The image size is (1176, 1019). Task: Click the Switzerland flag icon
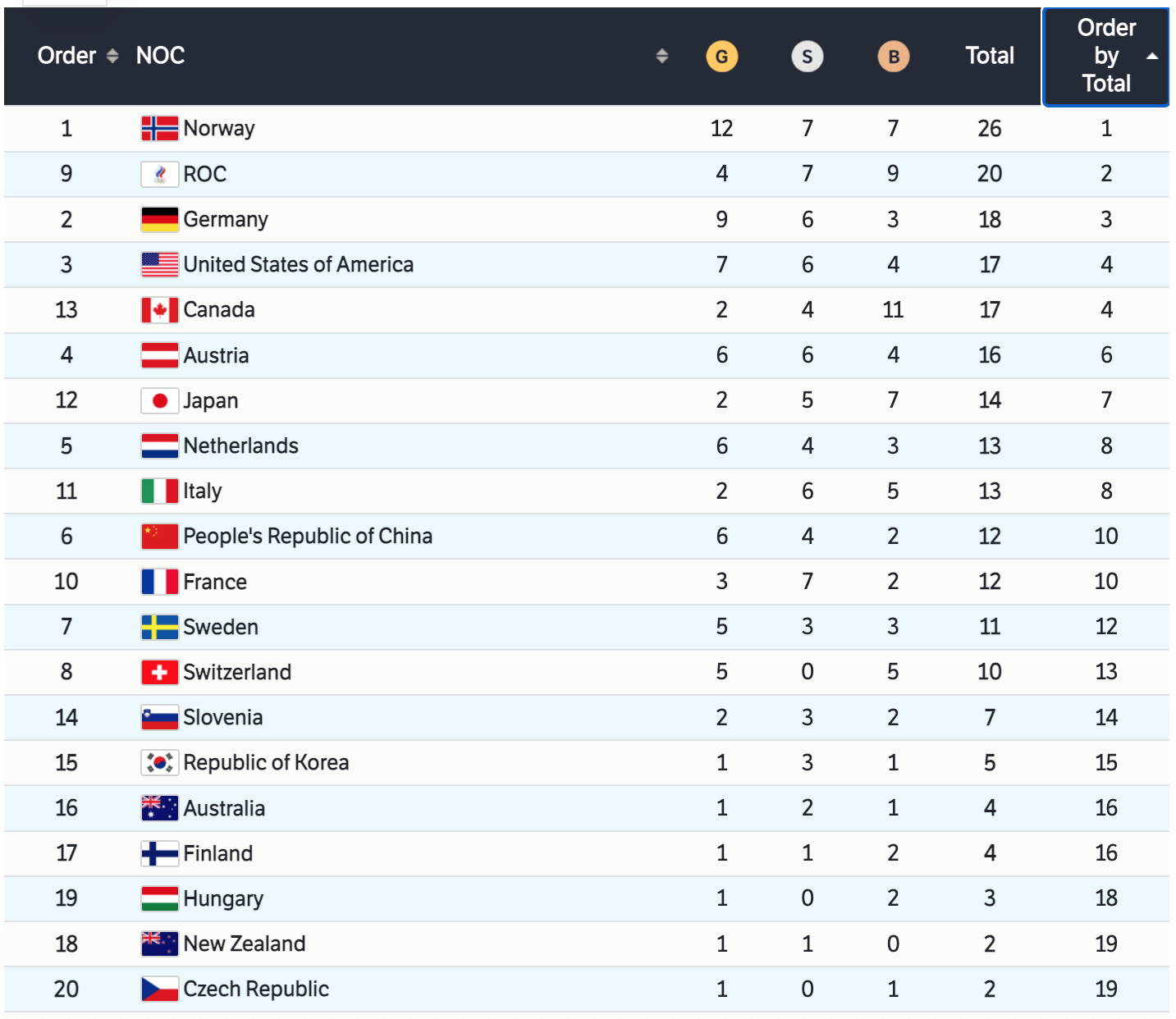(159, 673)
